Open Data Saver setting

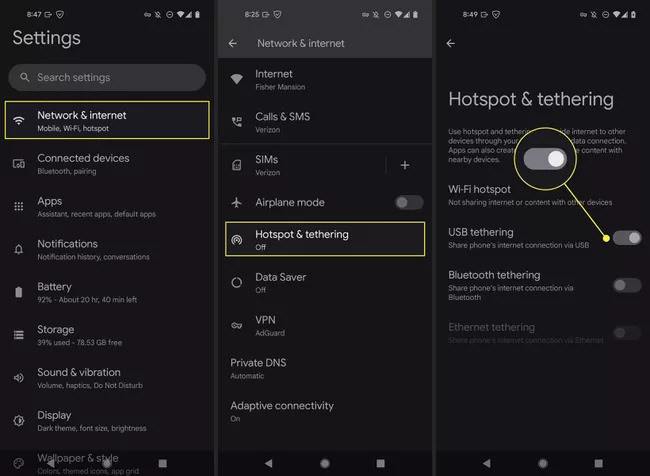pyautogui.click(x=325, y=282)
